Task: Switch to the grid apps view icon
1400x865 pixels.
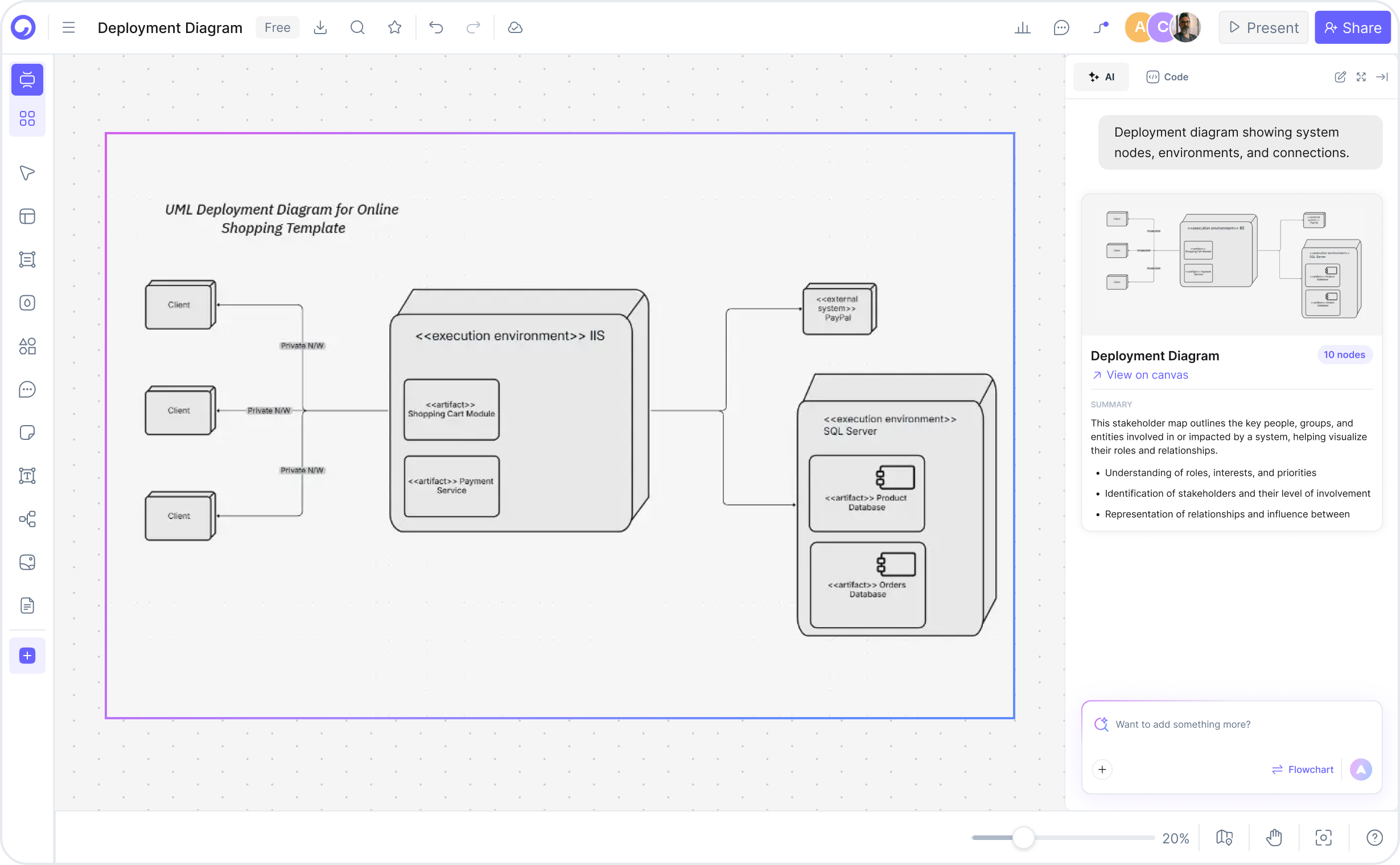Action: 27,118
